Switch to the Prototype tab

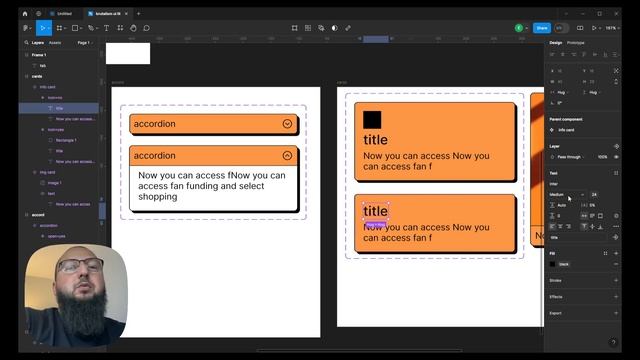576,42
